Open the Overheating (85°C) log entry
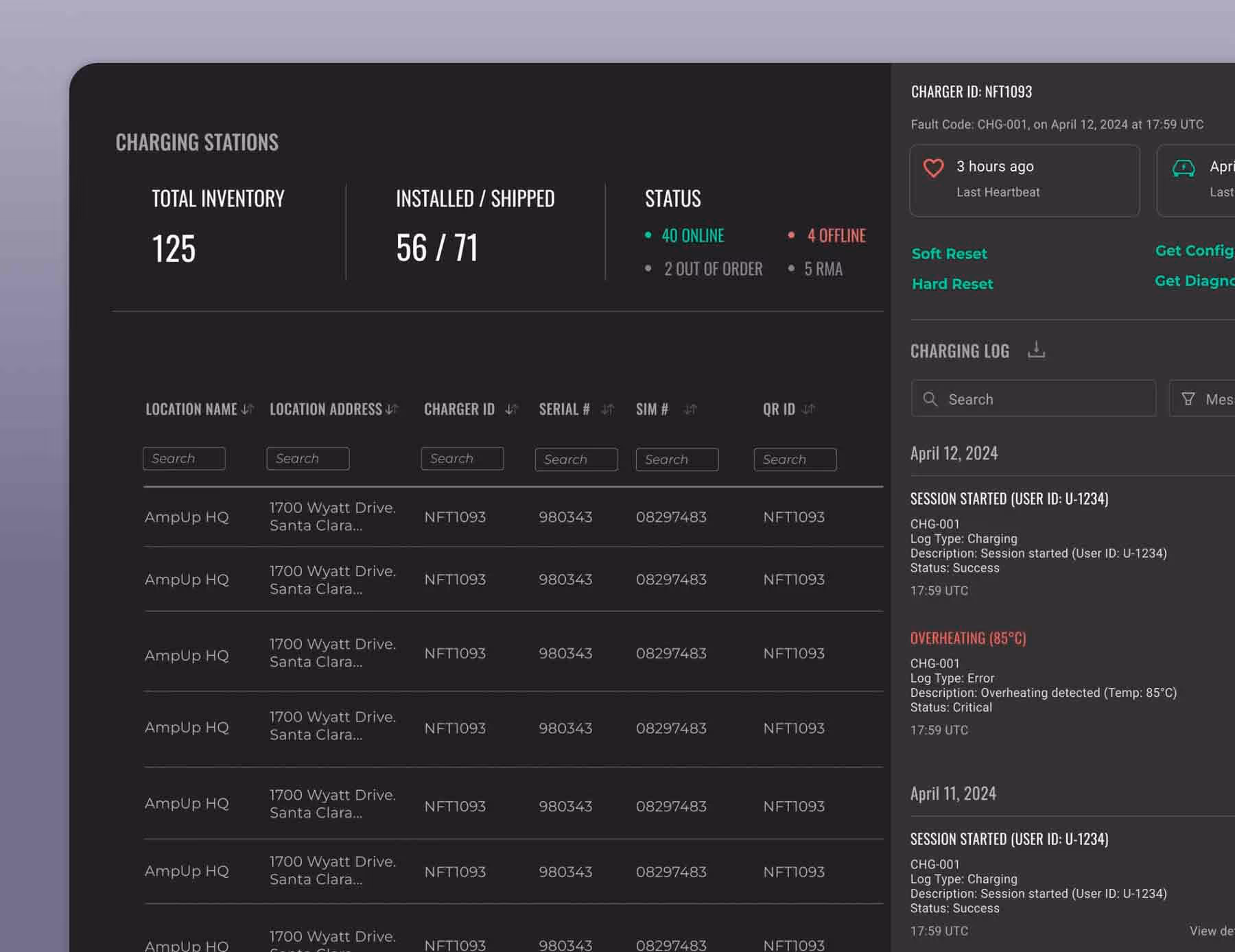 [968, 638]
